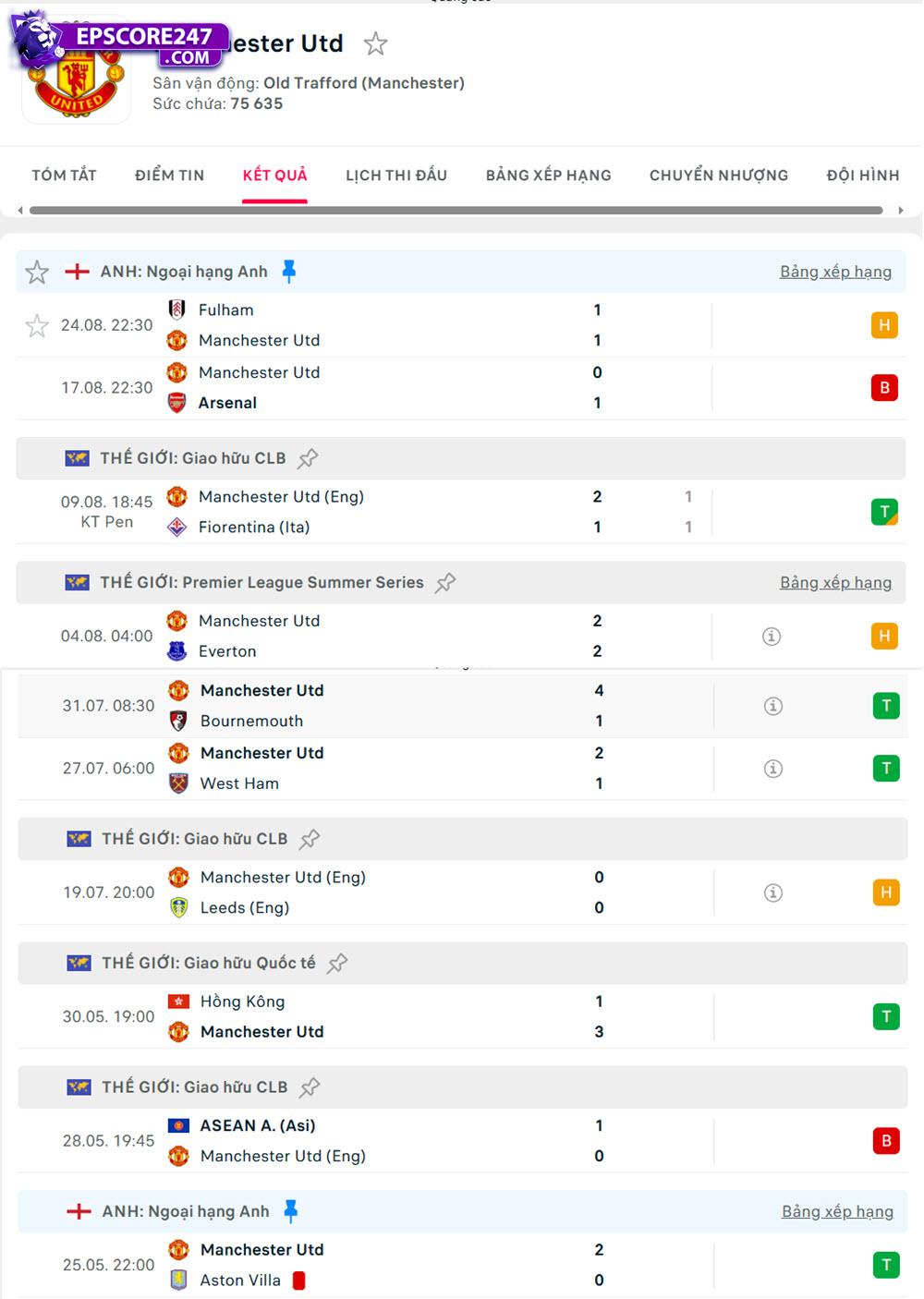
Task: Open match info icon next to Everton game
Action: (x=772, y=636)
